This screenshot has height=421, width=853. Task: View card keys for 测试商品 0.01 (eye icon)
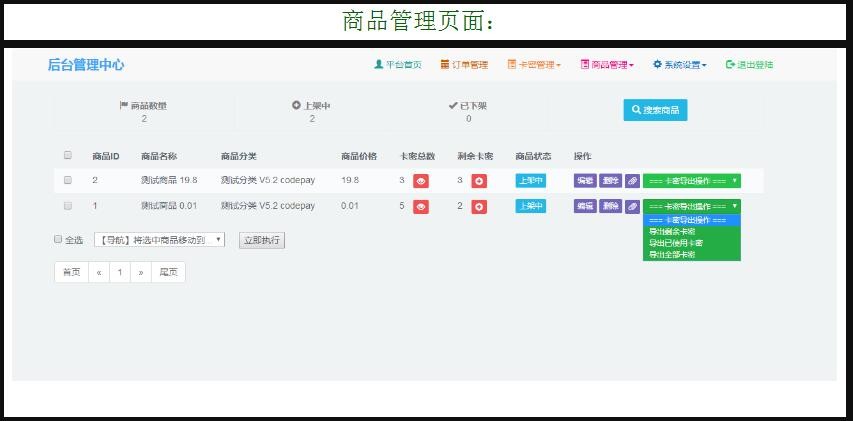tap(421, 207)
